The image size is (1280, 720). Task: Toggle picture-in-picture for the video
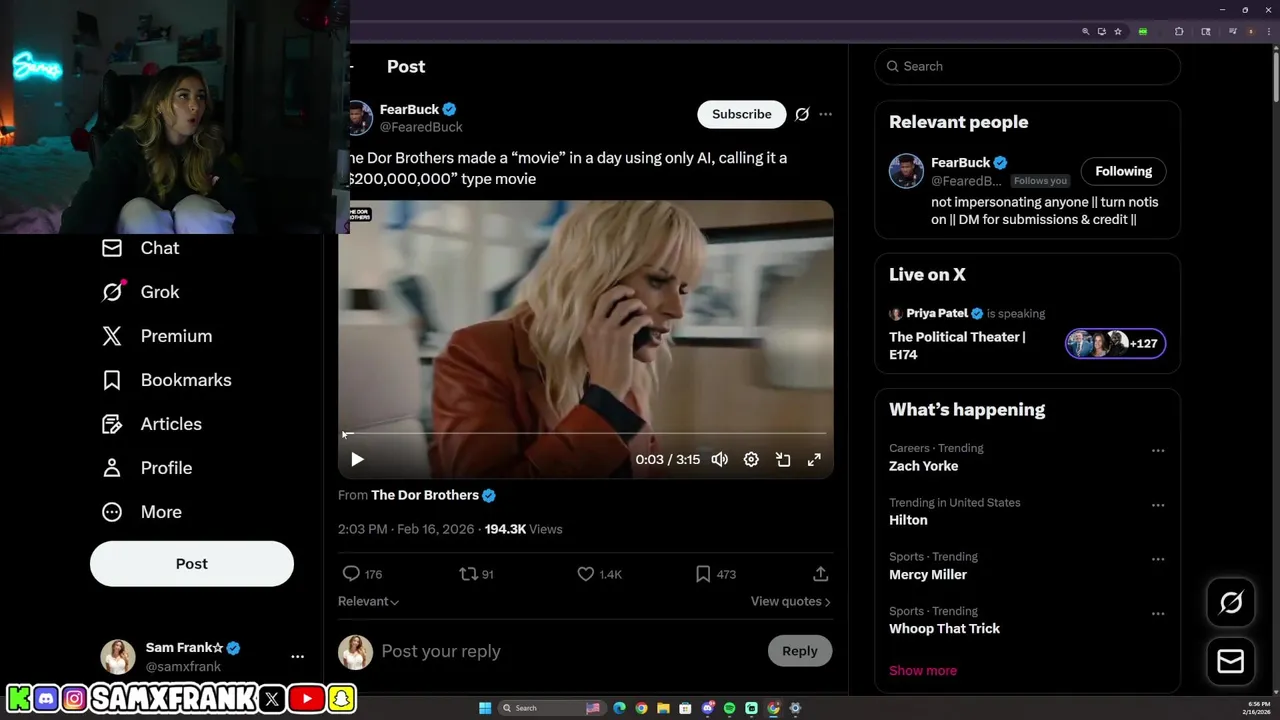coord(783,459)
